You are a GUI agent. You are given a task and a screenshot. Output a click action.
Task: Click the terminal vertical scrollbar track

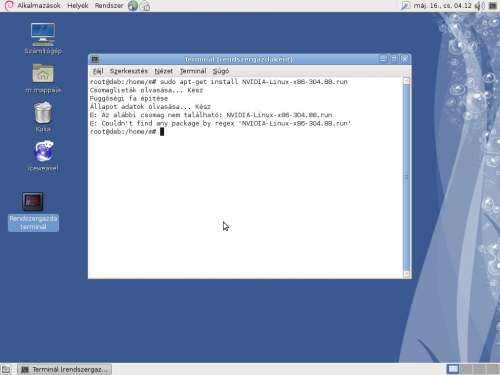coord(406,177)
